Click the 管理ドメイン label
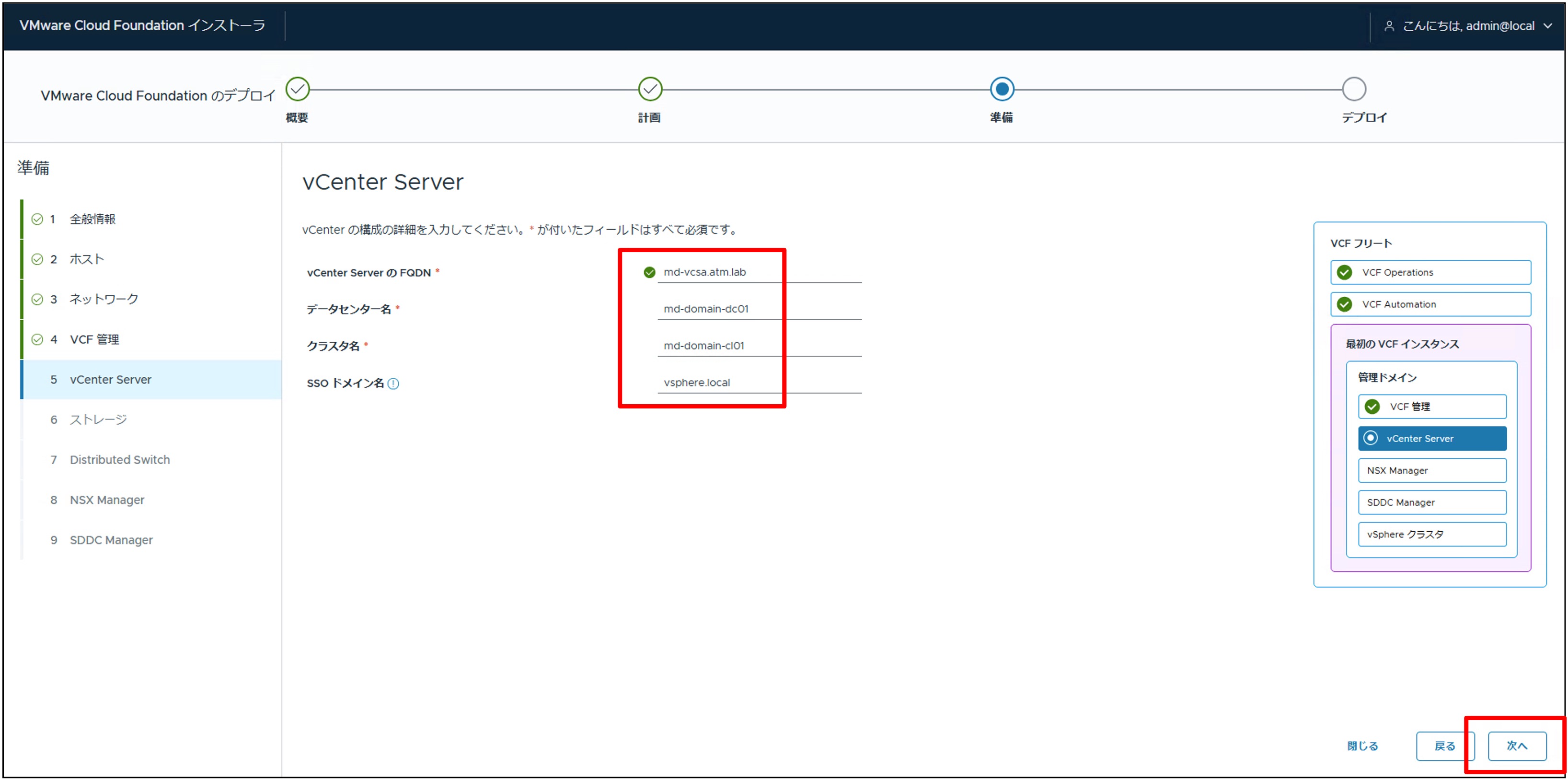 (1386, 377)
